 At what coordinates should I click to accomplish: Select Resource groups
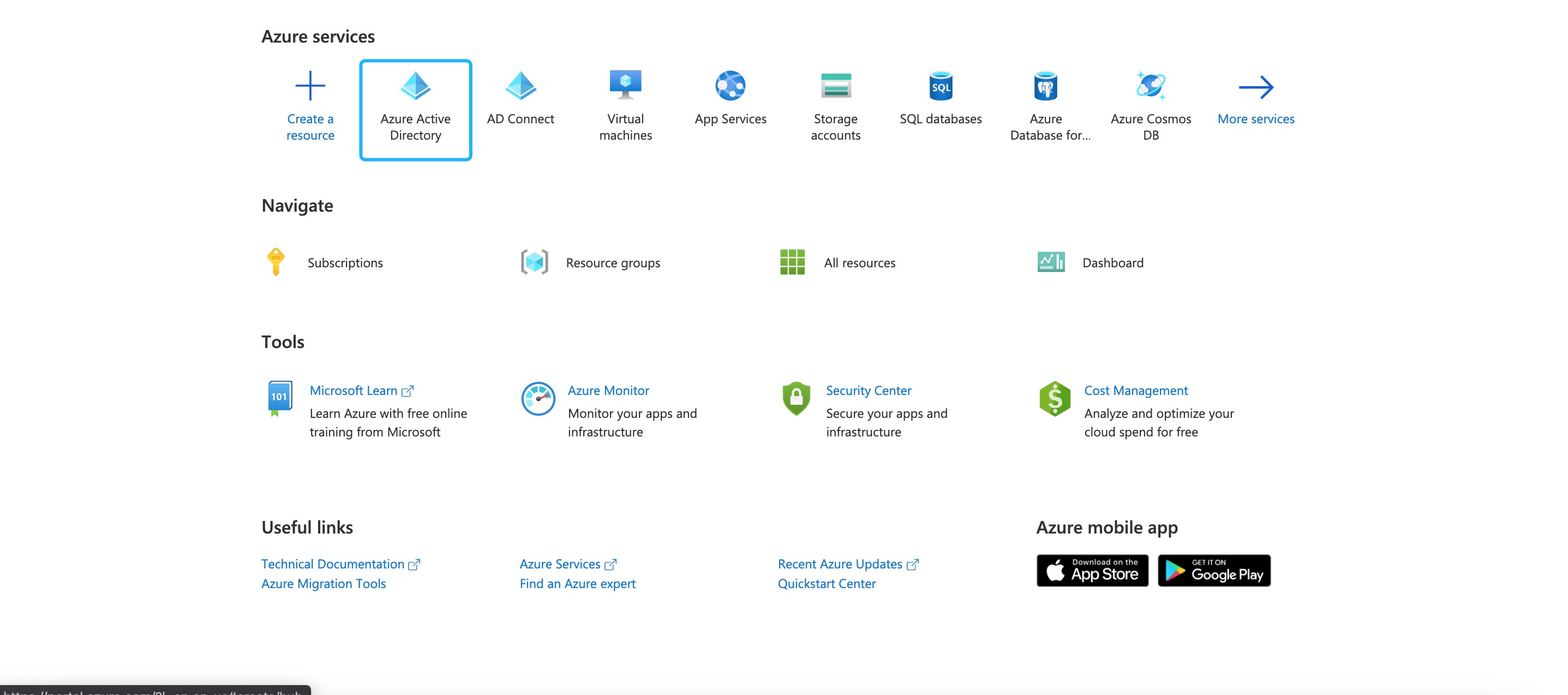(613, 262)
